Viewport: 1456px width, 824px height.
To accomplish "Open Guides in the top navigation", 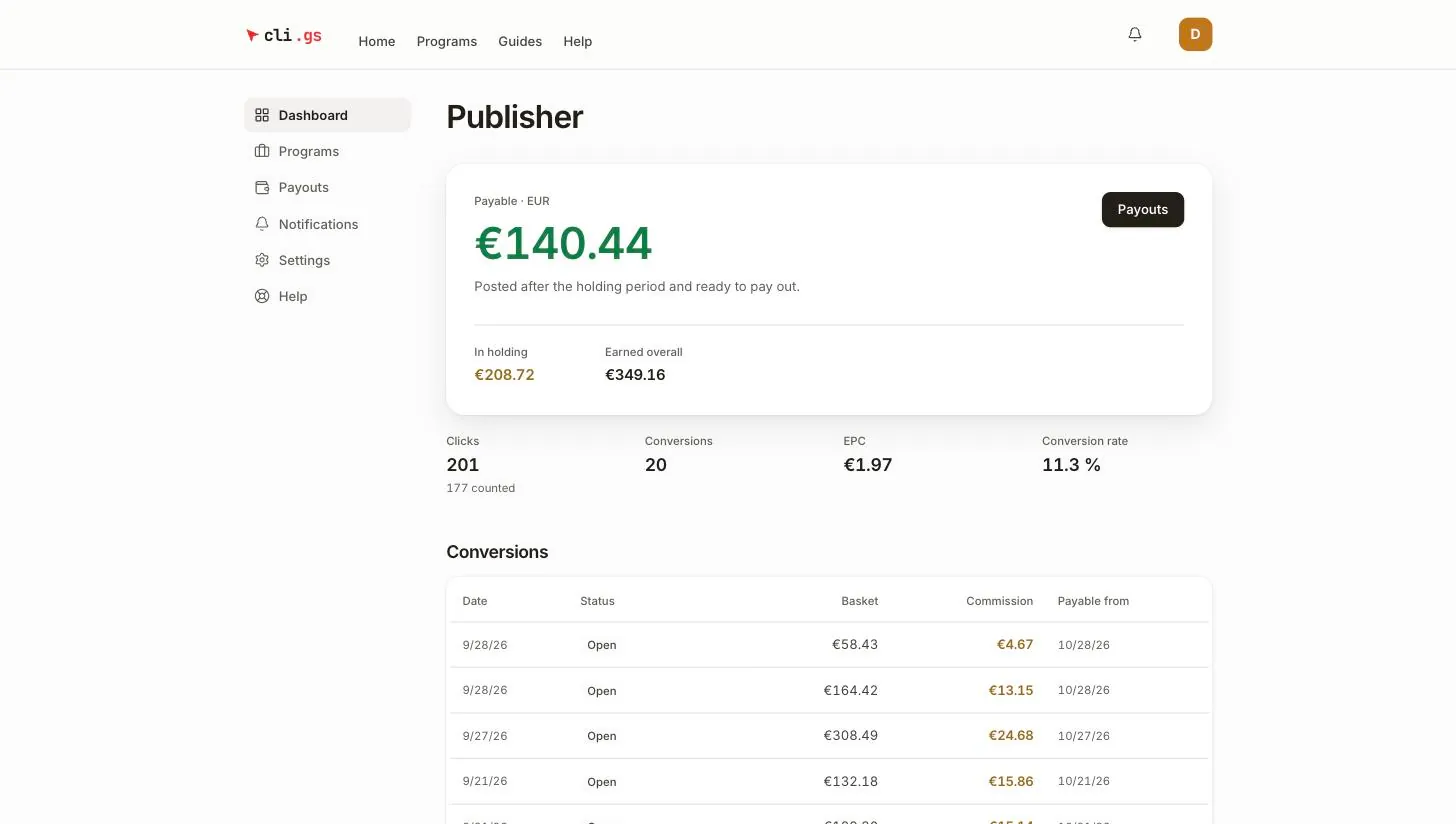I will point(520,41).
